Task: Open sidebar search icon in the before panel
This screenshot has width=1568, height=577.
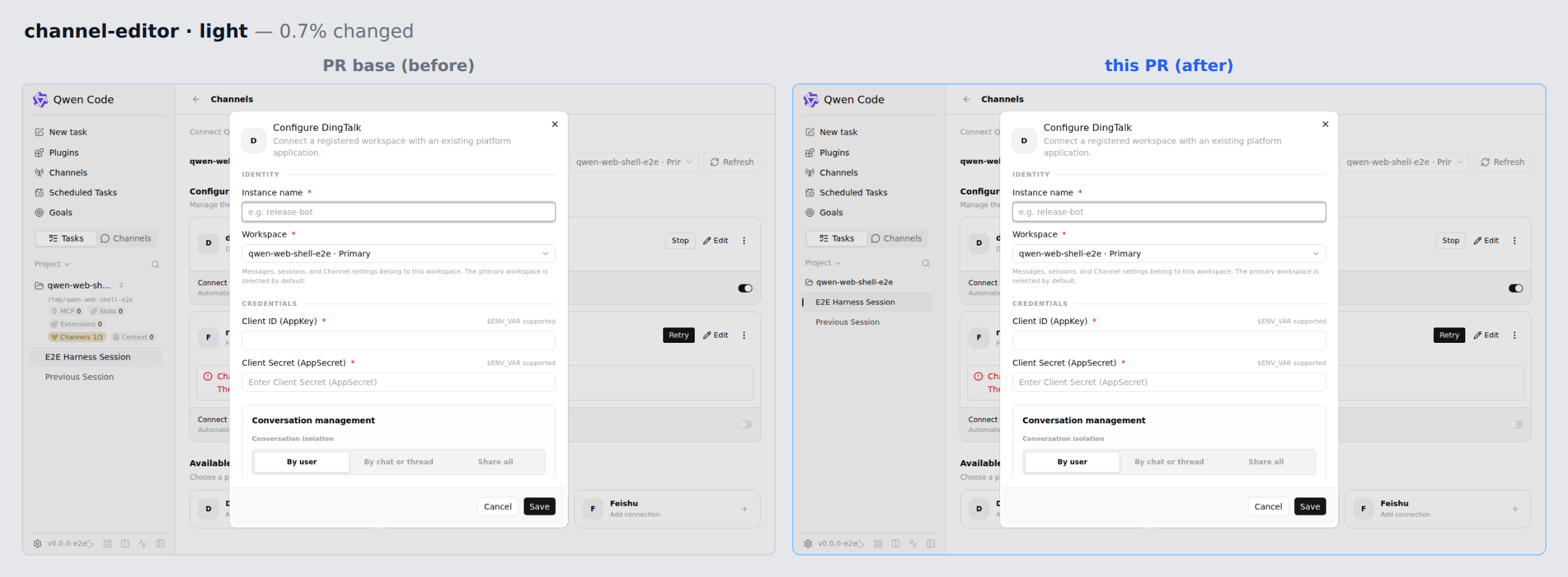Action: coord(155,264)
